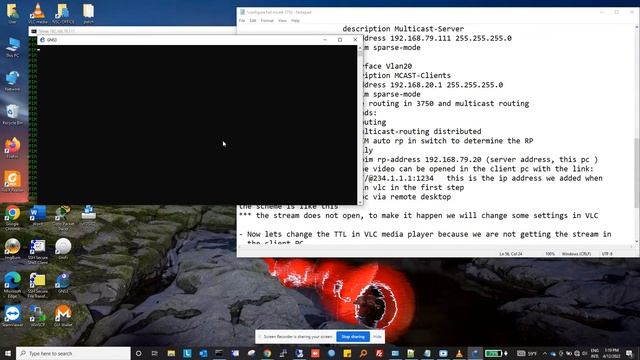
Task: Click the 'Now lets change the TTL' line
Action: coord(425,234)
